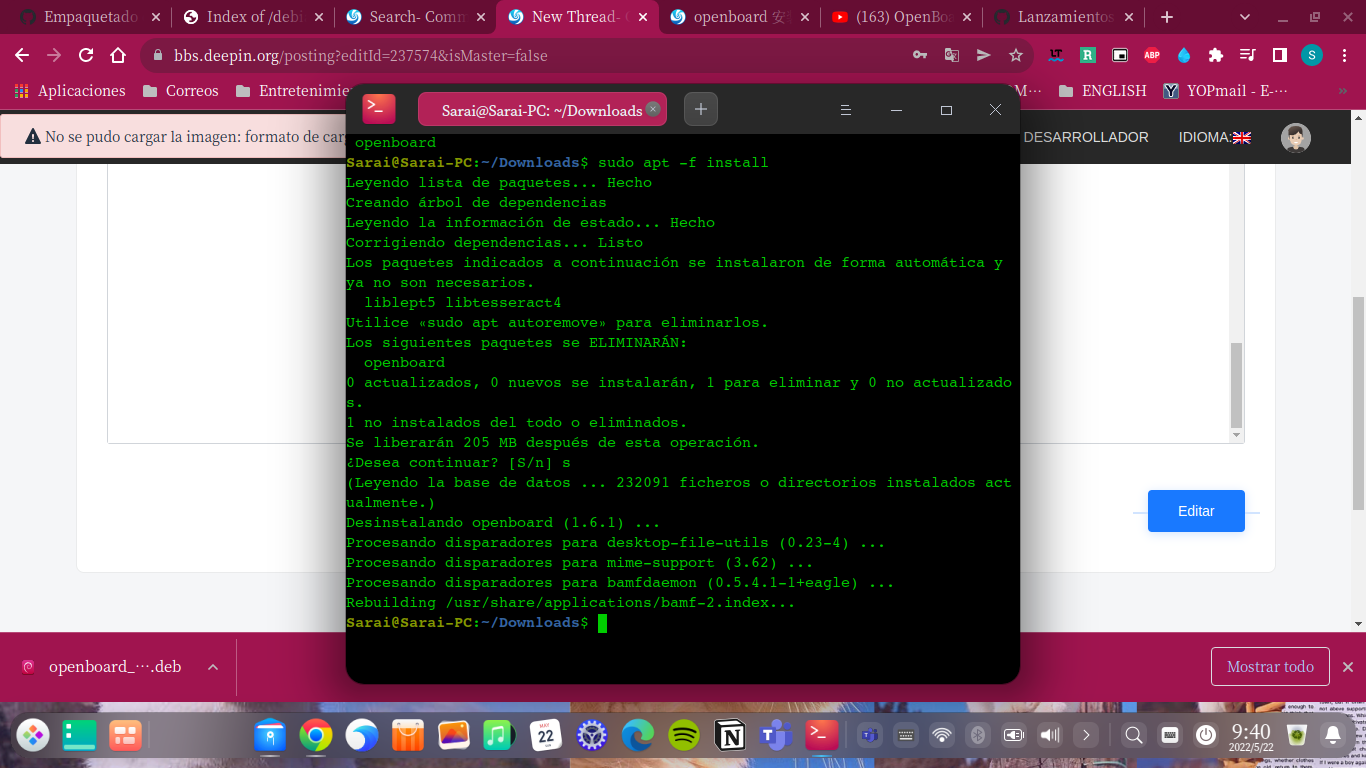Click the blue Editar button
This screenshot has width=1366, height=768.
[x=1196, y=511]
